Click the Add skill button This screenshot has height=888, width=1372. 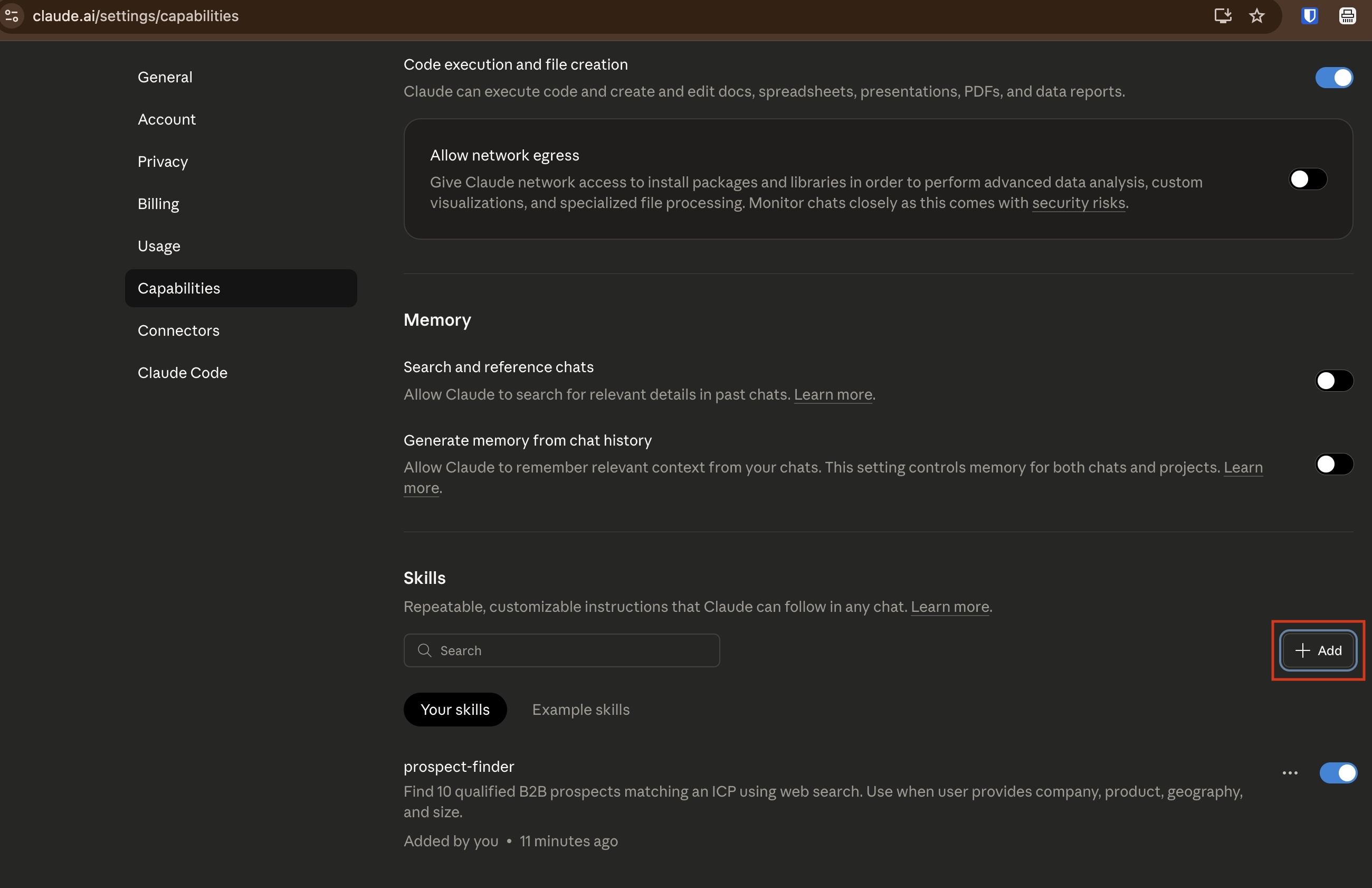pos(1318,650)
